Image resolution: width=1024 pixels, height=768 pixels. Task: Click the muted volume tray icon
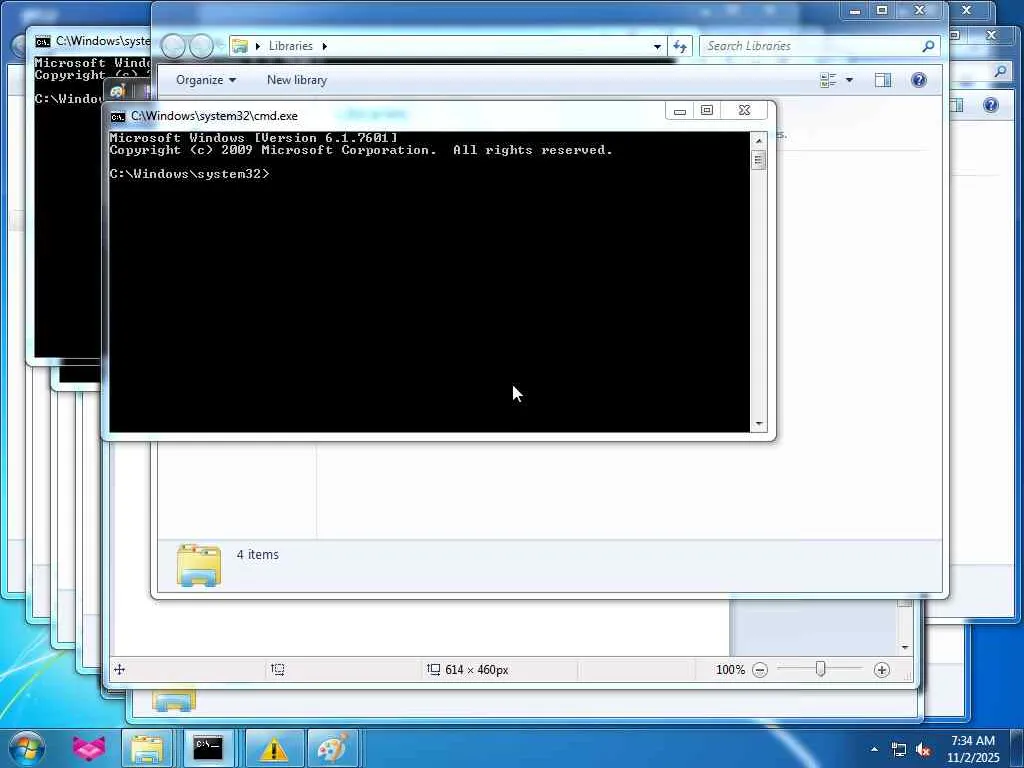(923, 750)
